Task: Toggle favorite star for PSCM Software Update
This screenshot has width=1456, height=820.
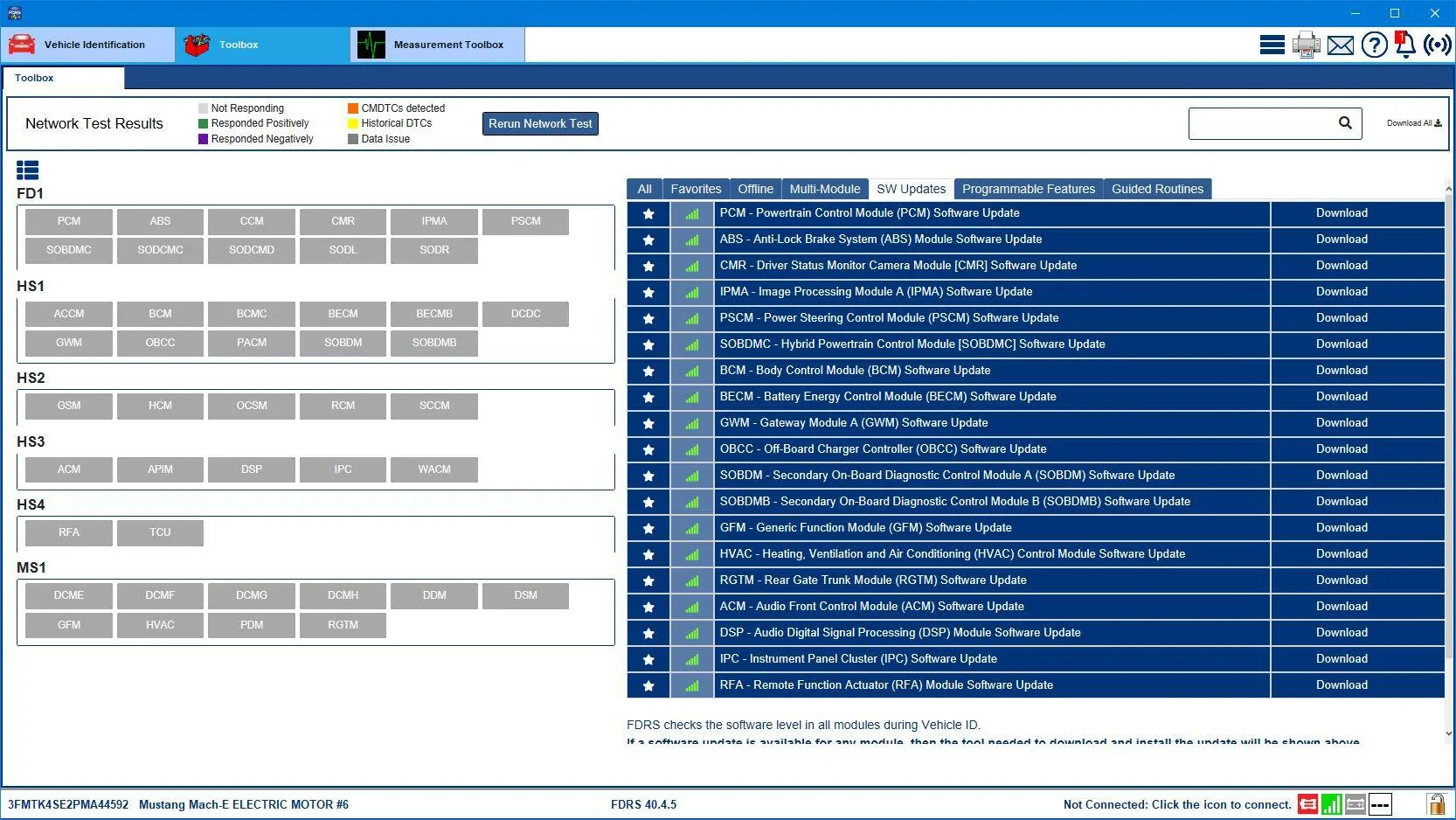Action: coord(648,318)
